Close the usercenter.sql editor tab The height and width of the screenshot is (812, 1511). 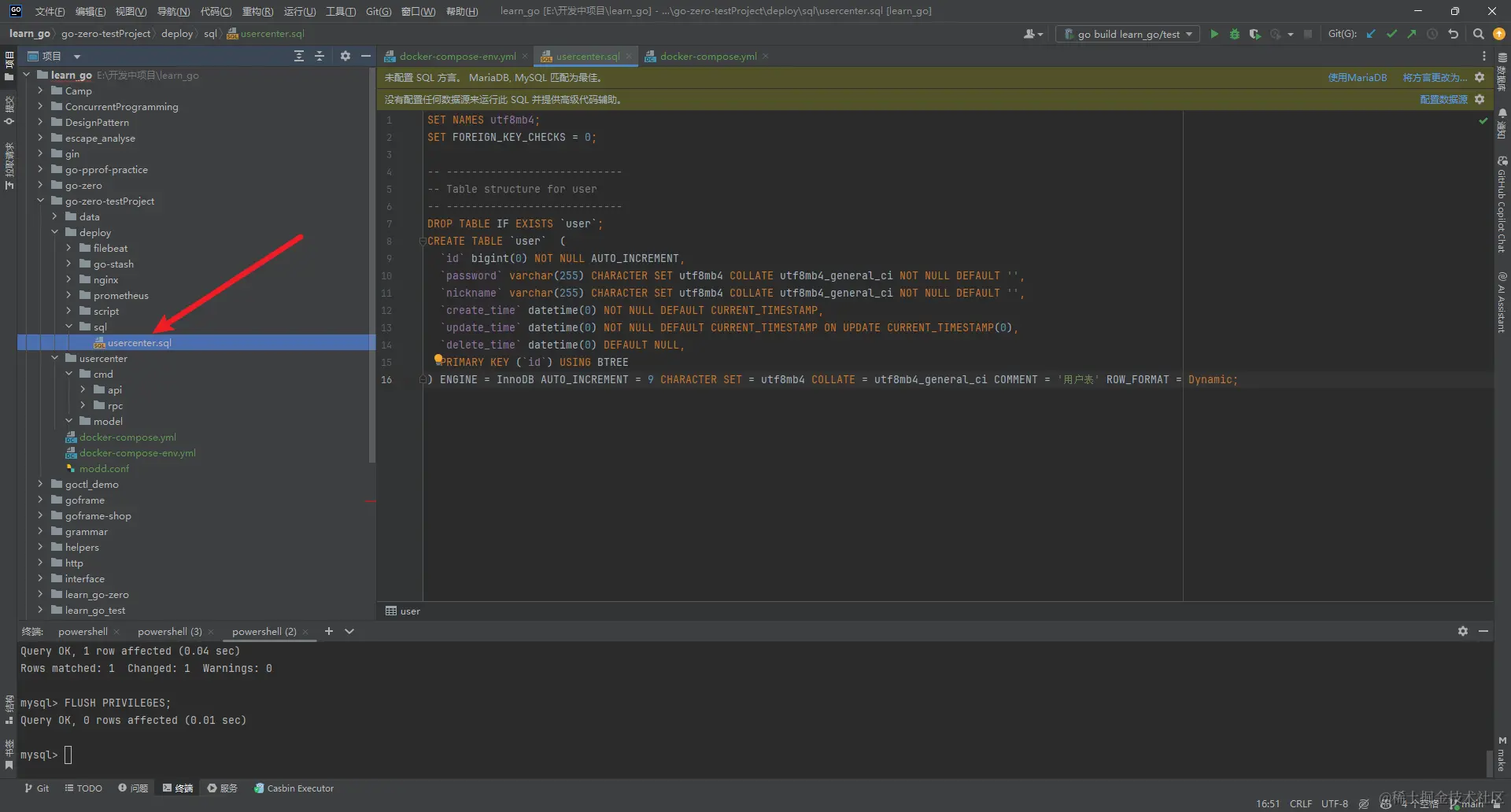pyautogui.click(x=628, y=56)
